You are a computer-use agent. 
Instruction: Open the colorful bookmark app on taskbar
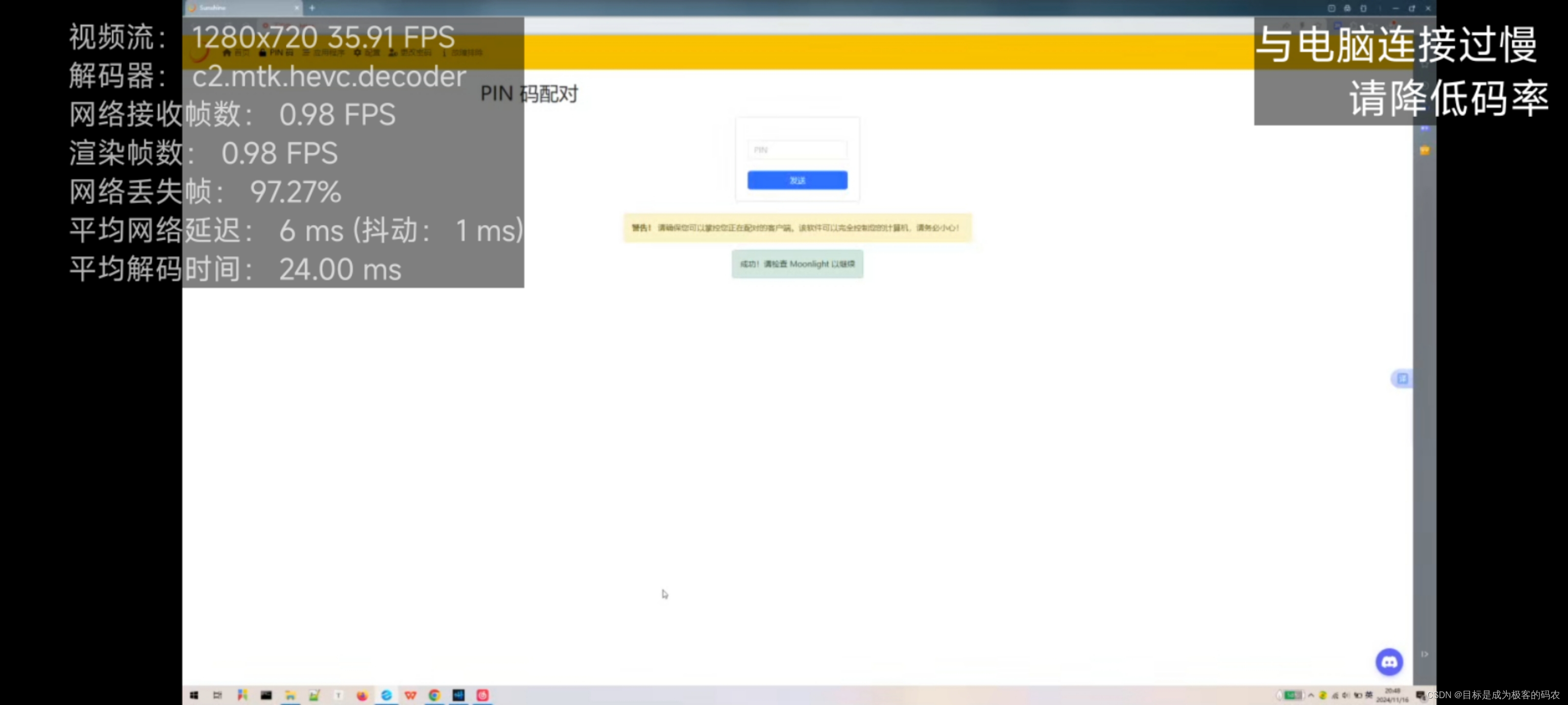tap(242, 695)
